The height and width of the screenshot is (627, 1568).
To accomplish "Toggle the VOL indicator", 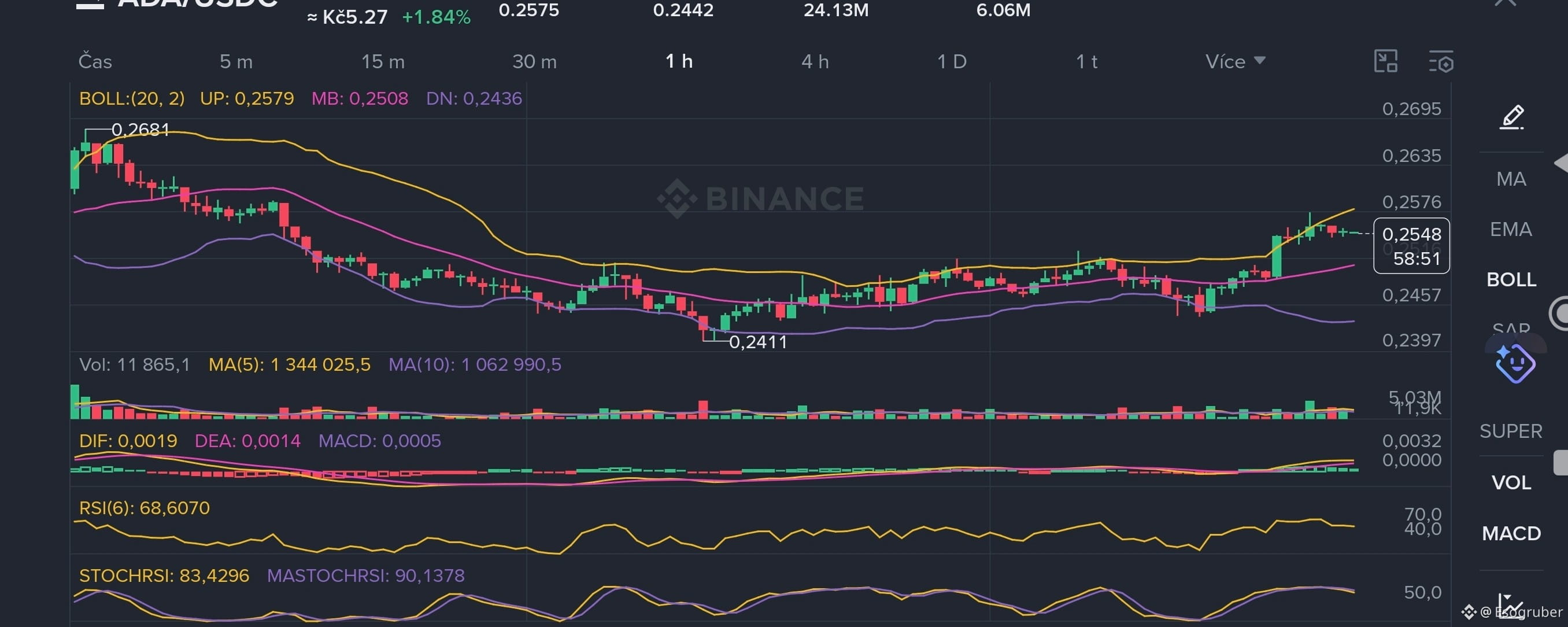I will click(1511, 483).
